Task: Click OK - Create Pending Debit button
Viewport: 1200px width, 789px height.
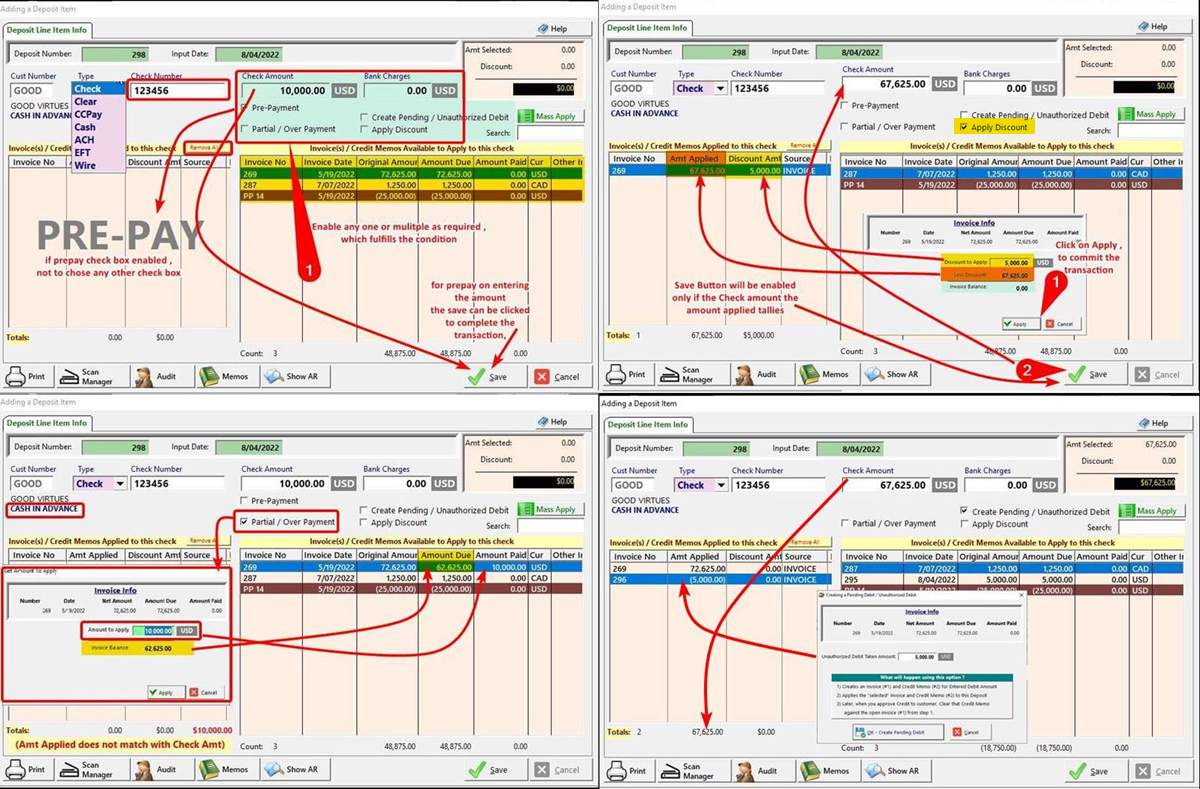Action: coord(896,732)
